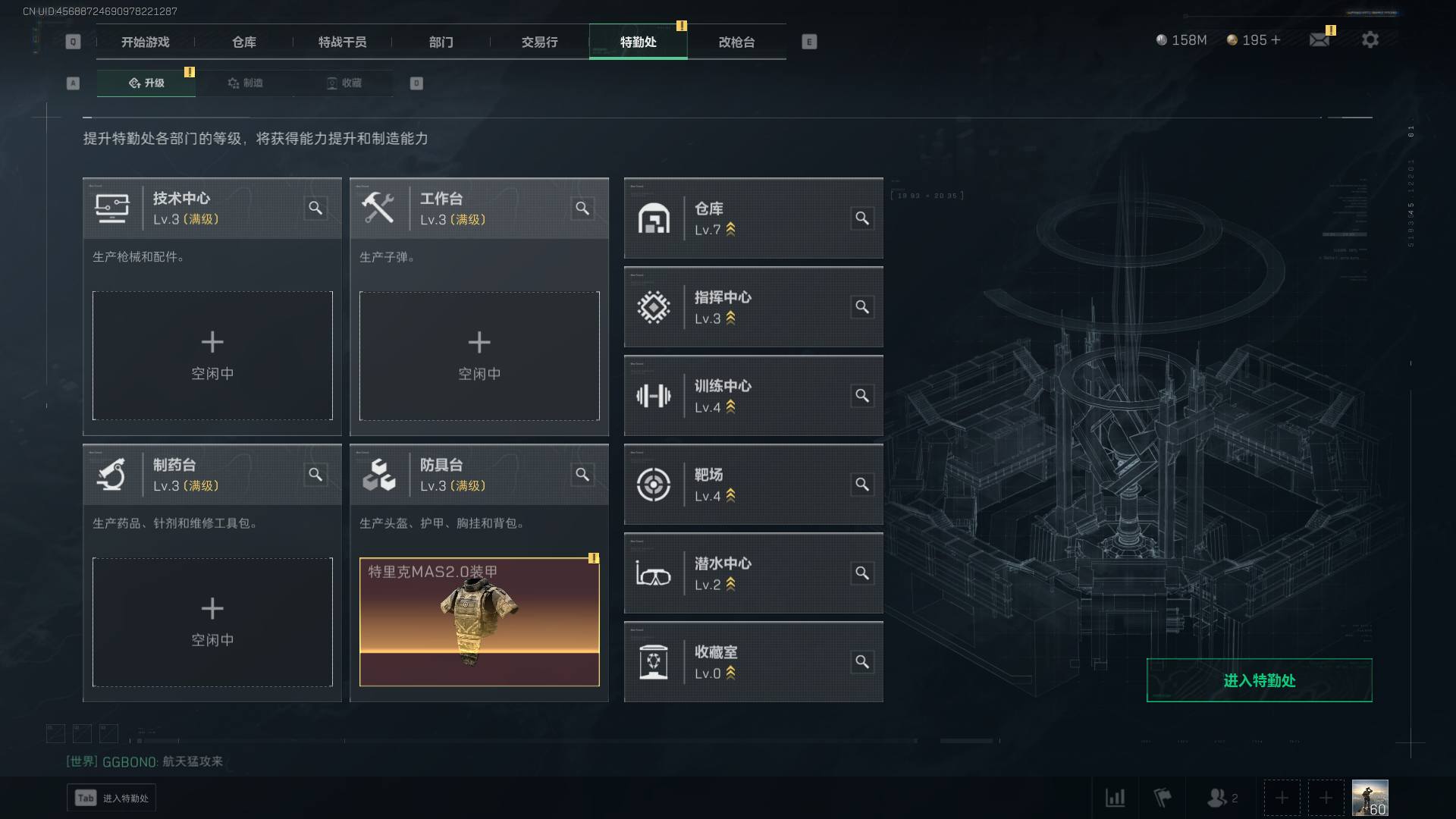1456x819 pixels.
Task: Collect 特里克MAS2.0装甲 finished item
Action: pyautogui.click(x=479, y=623)
